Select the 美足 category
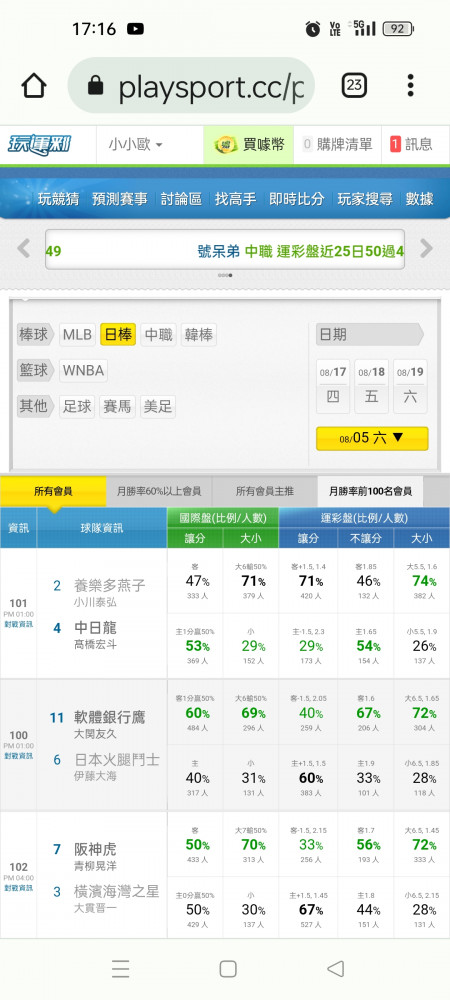The height and width of the screenshot is (1000, 450). pos(158,406)
